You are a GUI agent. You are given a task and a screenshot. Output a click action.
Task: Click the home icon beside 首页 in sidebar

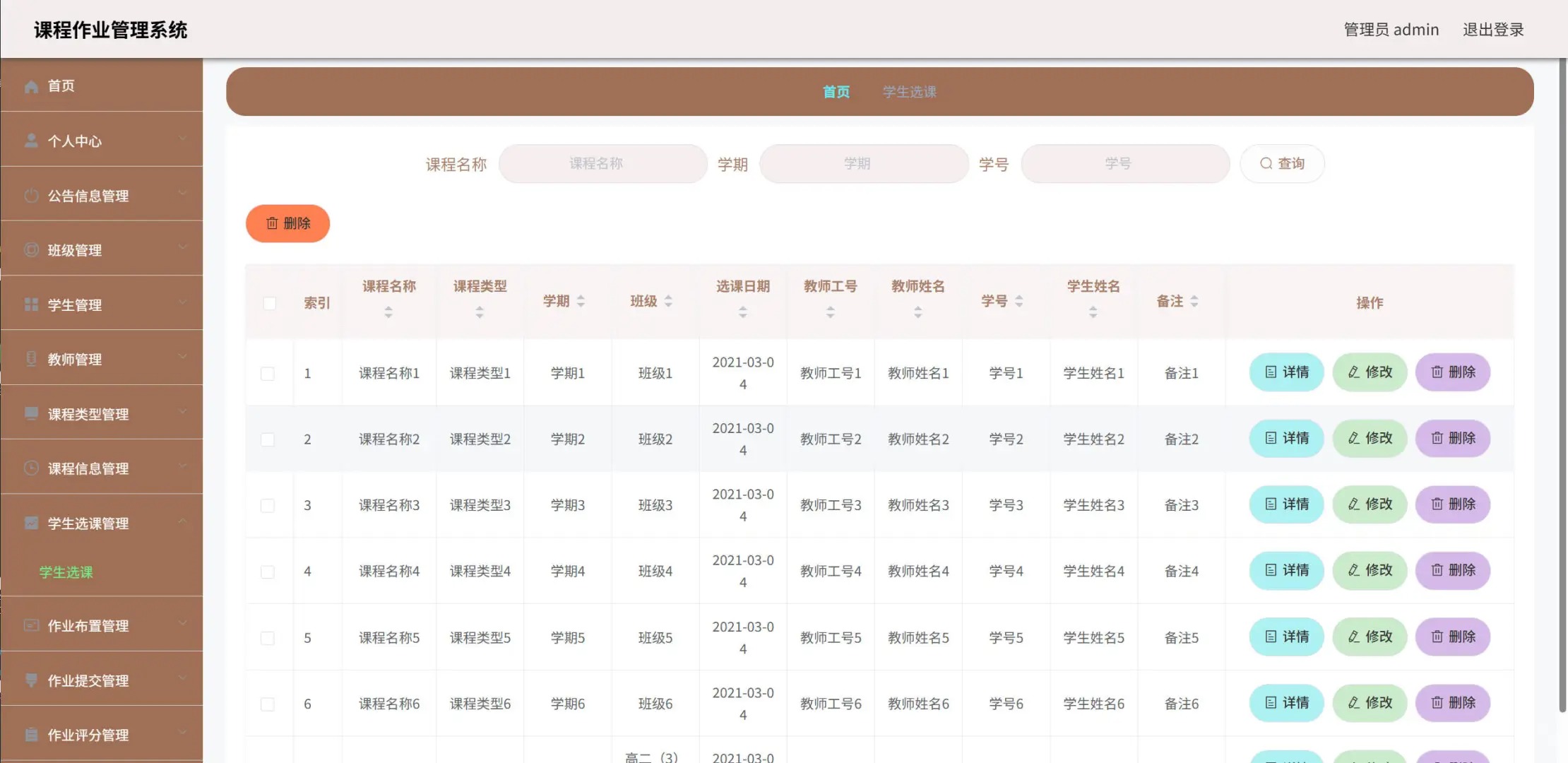coord(31,86)
